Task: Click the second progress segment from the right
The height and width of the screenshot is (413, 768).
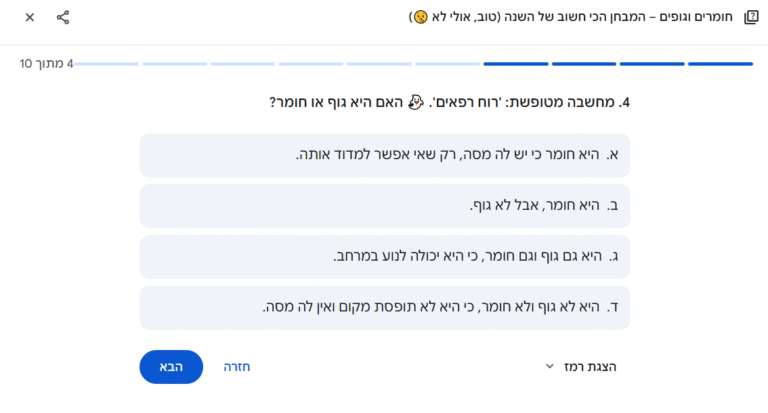Action: [x=652, y=64]
